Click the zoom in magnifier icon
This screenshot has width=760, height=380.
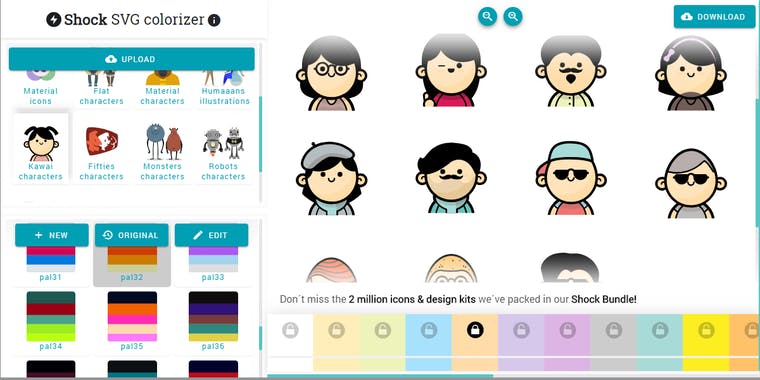point(513,16)
